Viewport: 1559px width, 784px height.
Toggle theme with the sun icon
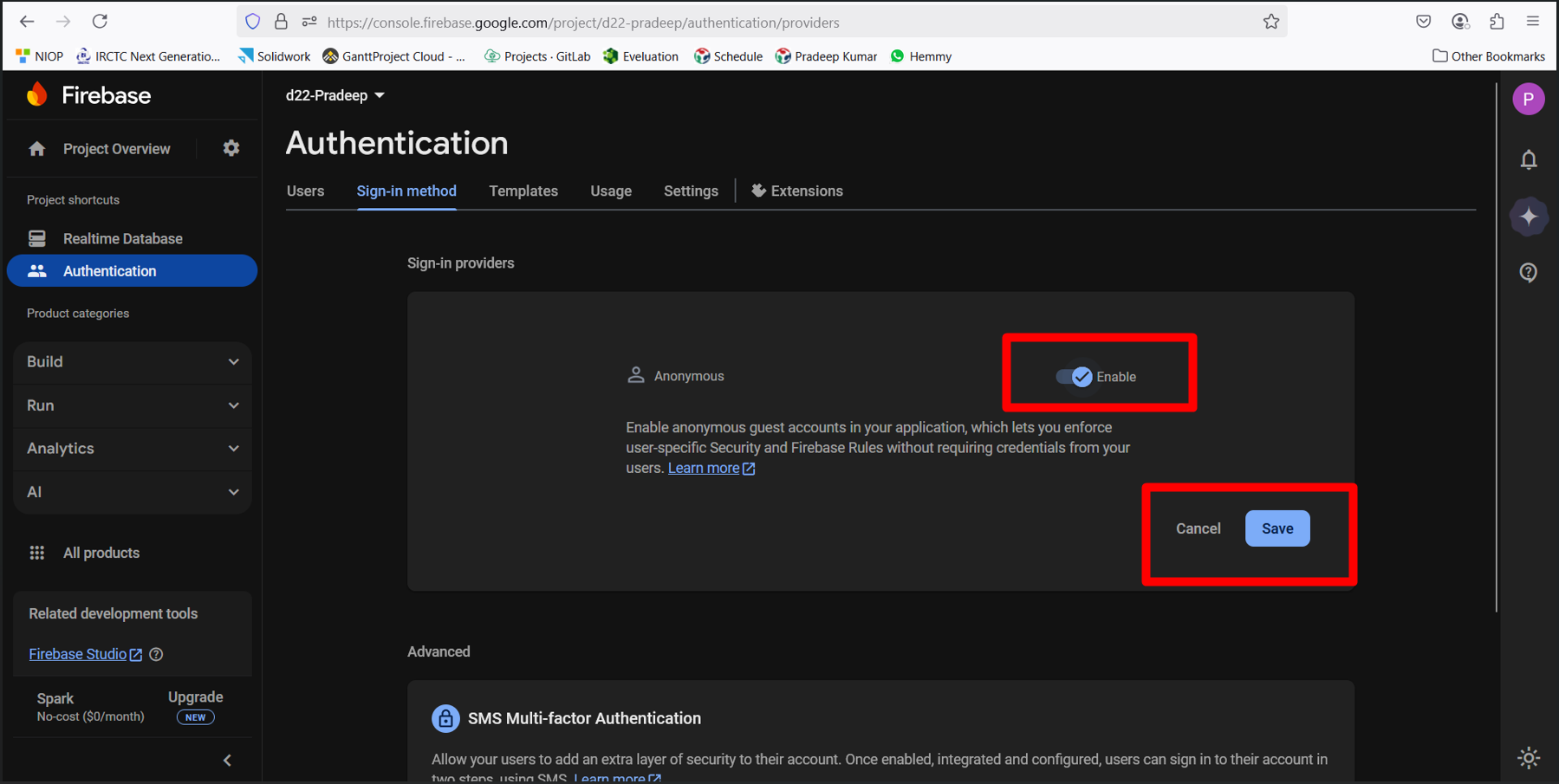point(1529,757)
